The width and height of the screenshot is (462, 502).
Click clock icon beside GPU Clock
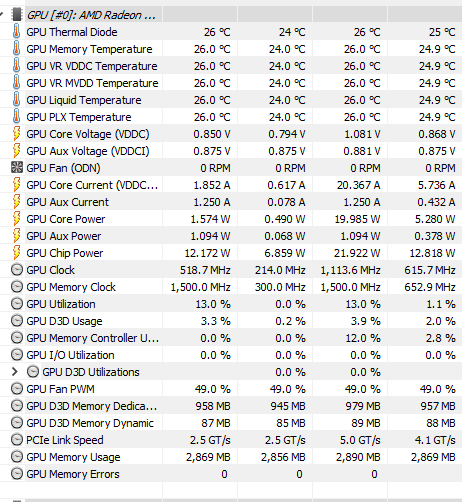[x=17, y=270]
